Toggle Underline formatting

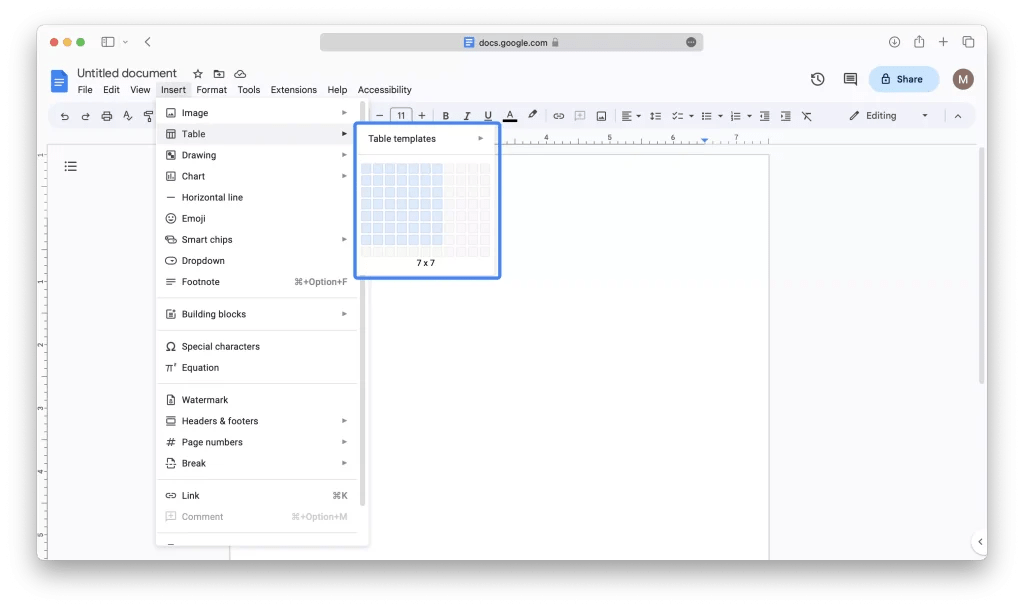pyautogui.click(x=488, y=116)
